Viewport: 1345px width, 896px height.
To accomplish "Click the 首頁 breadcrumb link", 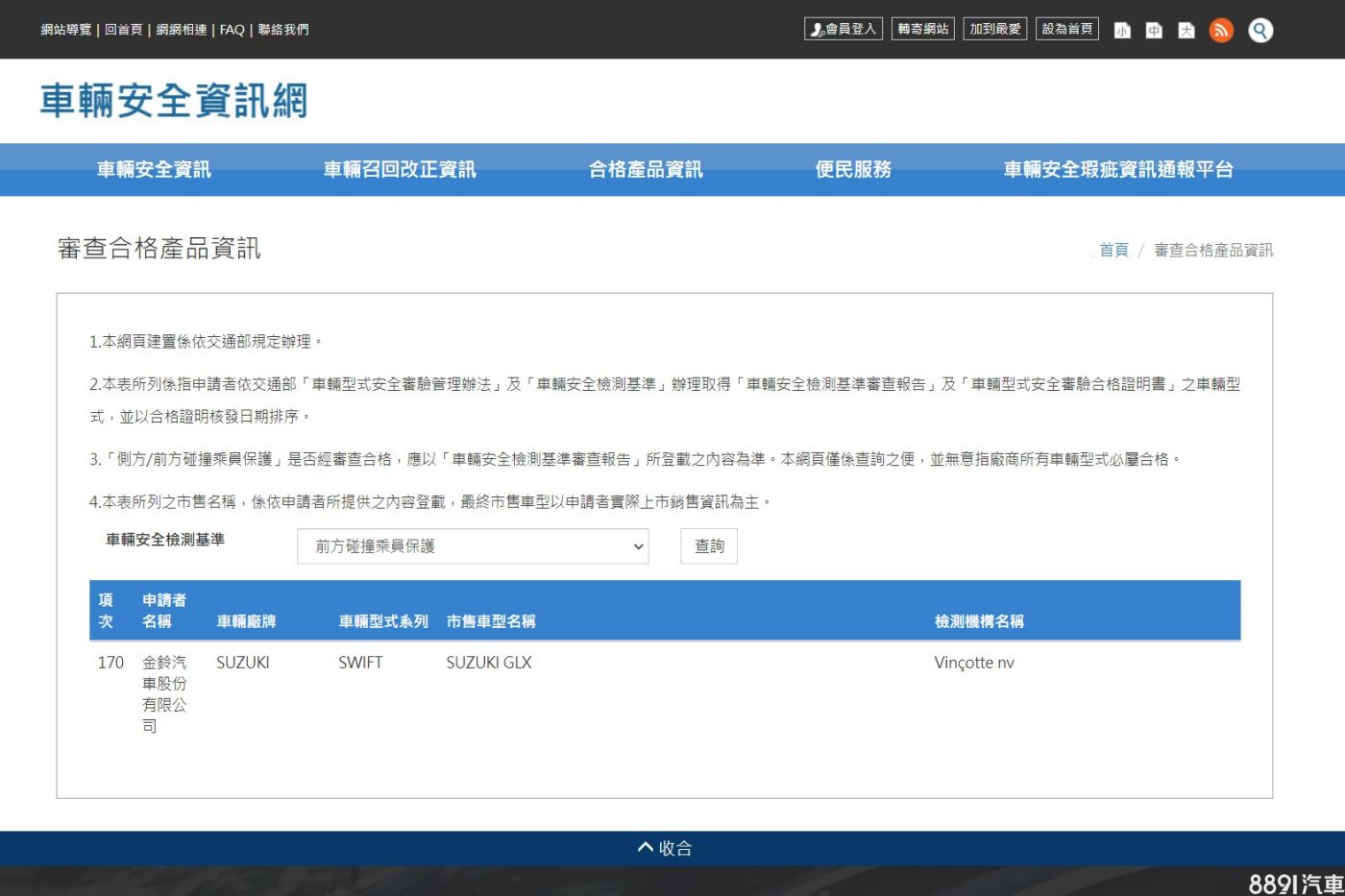I will [1113, 250].
